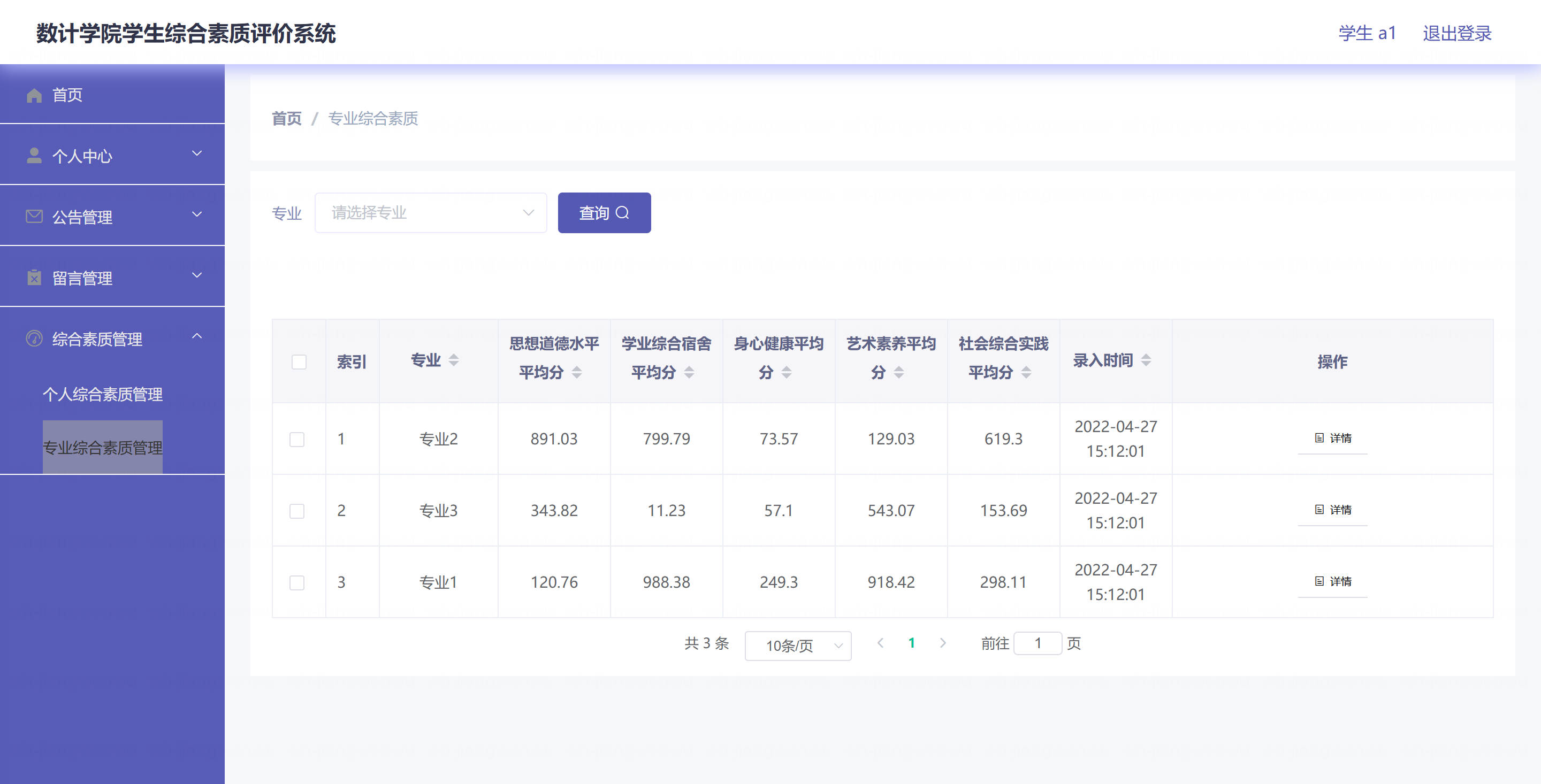This screenshot has height=784, width=1541.
Task: Click the 前往 page number input
Action: (1038, 643)
